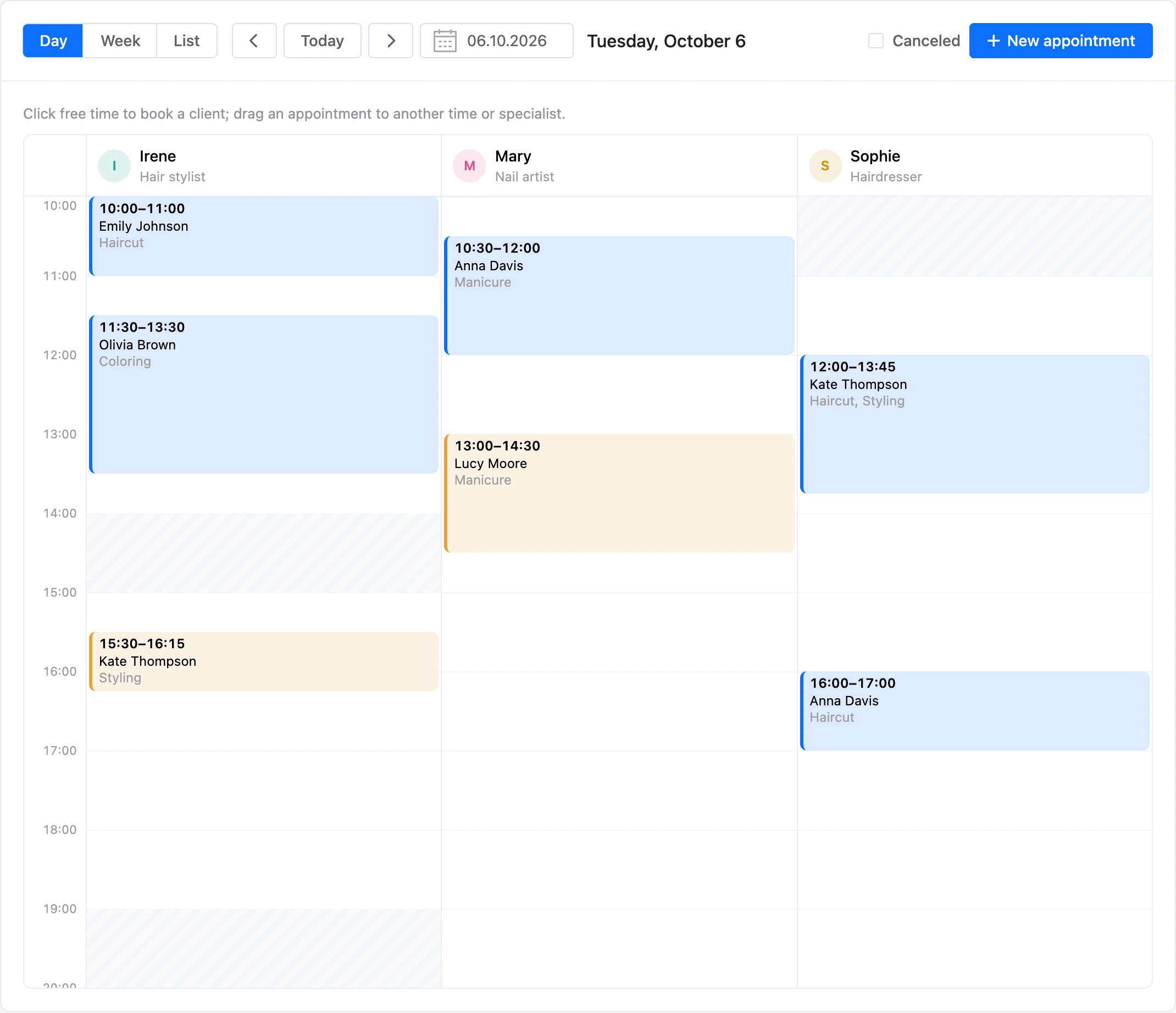The width and height of the screenshot is (1176, 1013).
Task: Jump to Today
Action: [x=323, y=41]
